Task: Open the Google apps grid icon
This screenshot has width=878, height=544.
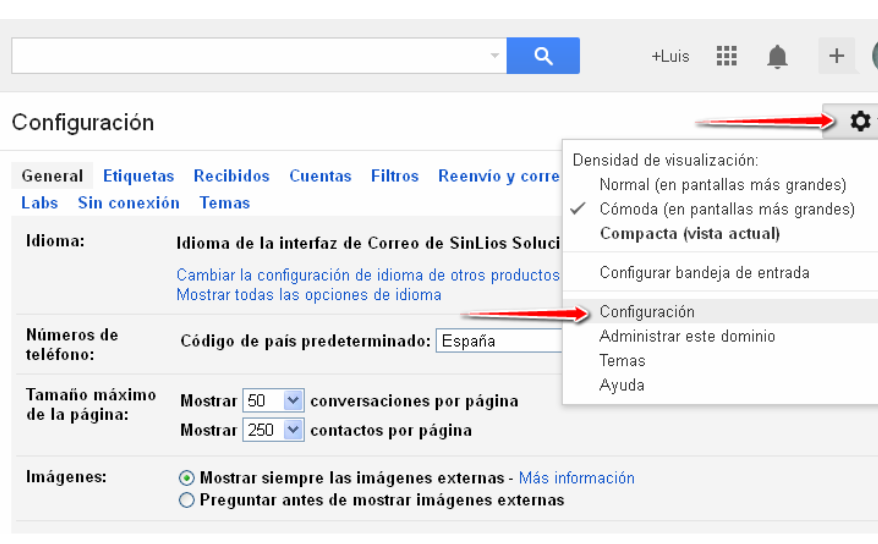Action: point(727,56)
